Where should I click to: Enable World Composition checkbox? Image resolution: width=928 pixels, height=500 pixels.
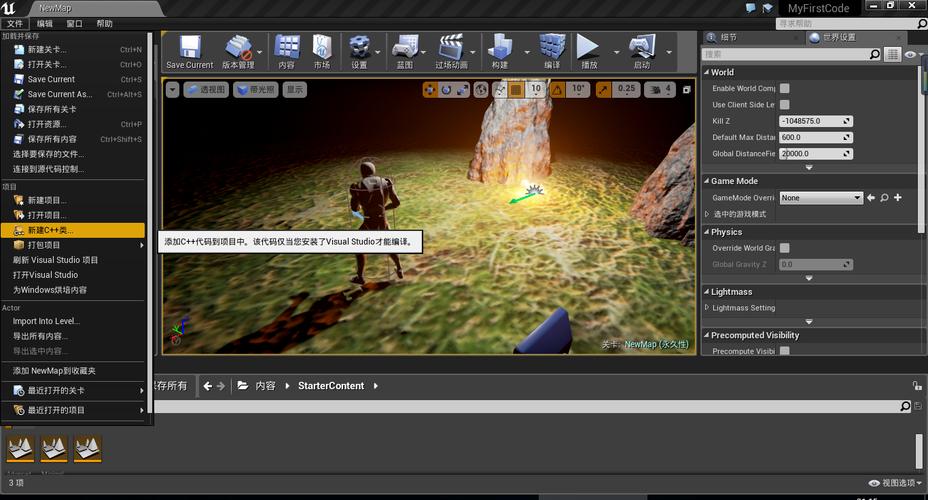pyautogui.click(x=784, y=88)
